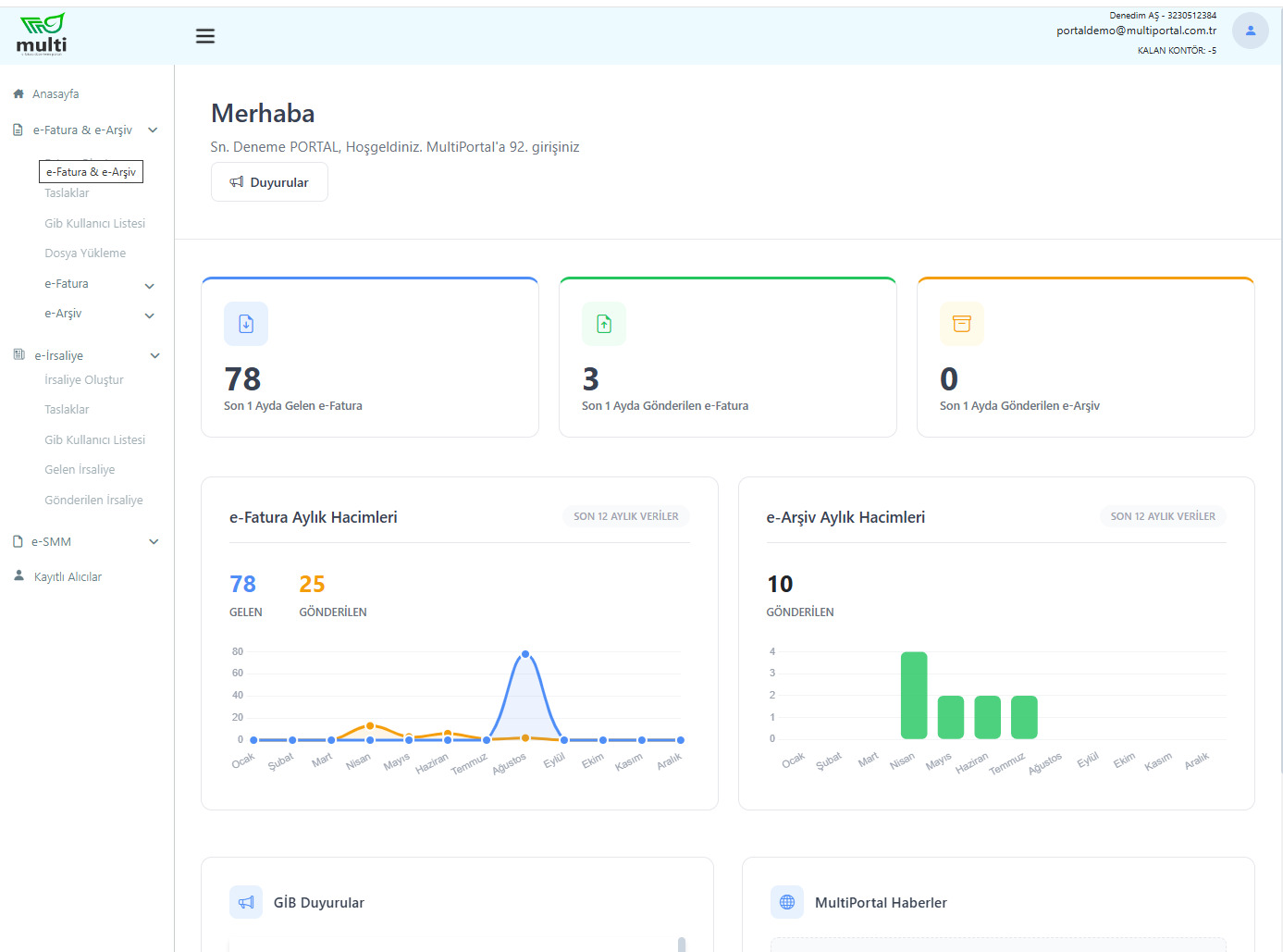Open the Dosya Yükleme menu item

click(85, 253)
